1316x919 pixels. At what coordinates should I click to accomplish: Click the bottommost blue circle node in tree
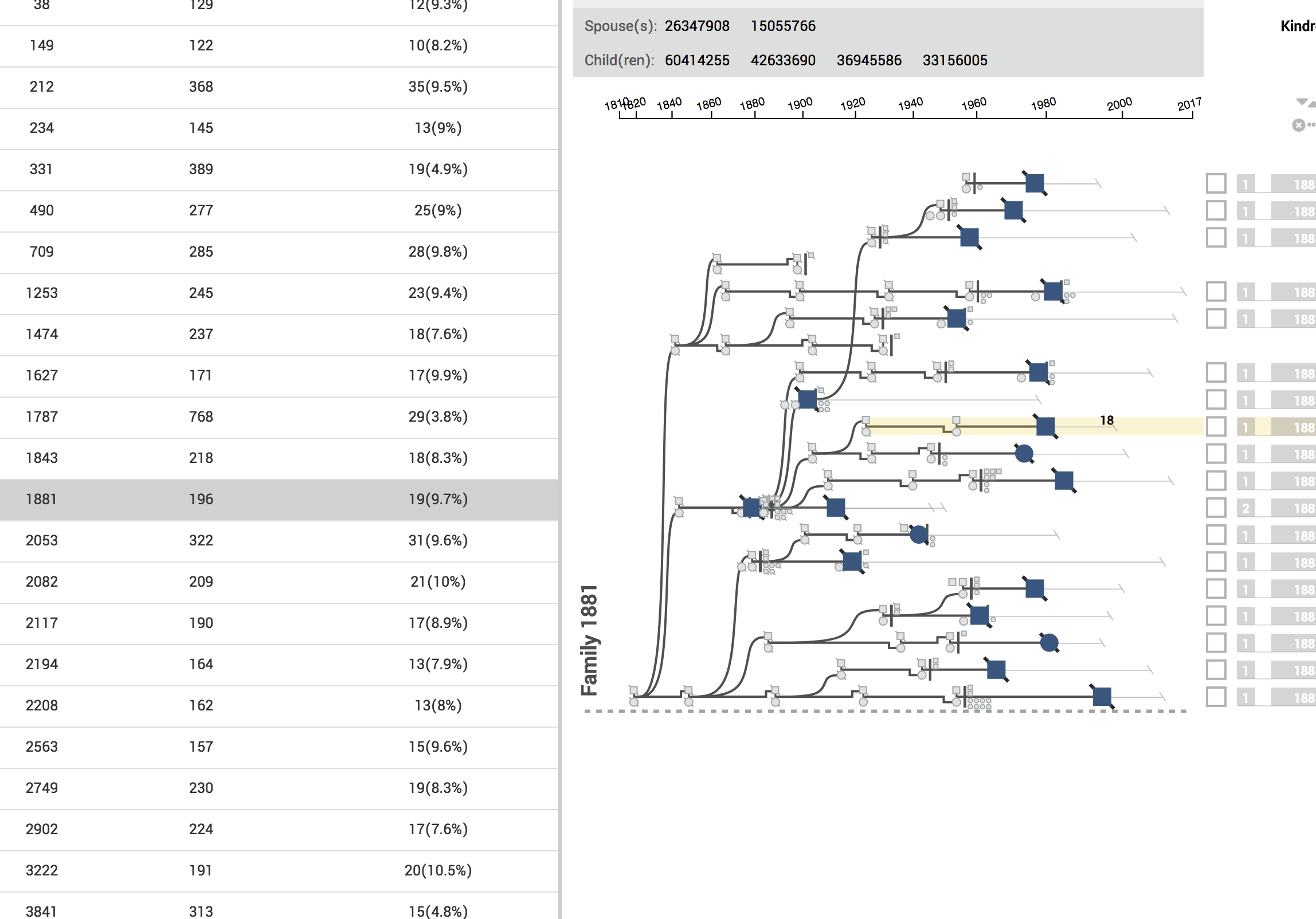tap(1049, 643)
